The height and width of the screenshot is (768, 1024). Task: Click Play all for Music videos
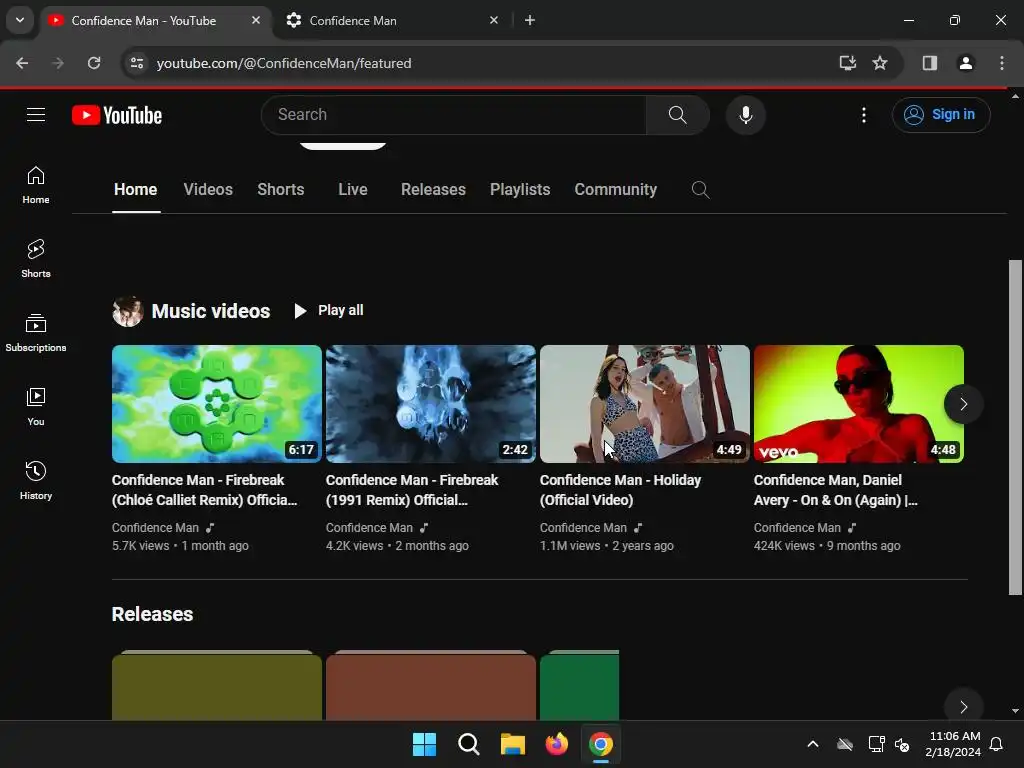pos(328,311)
